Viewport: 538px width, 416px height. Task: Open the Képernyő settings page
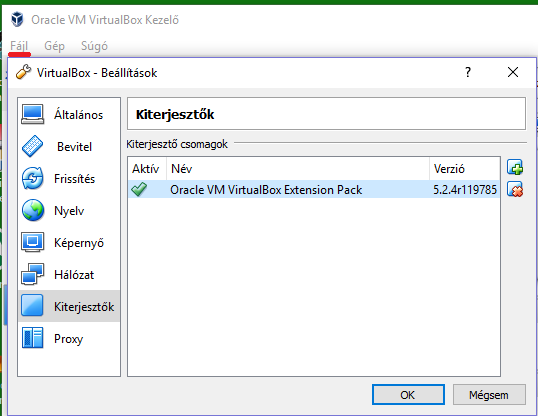click(x=69, y=243)
